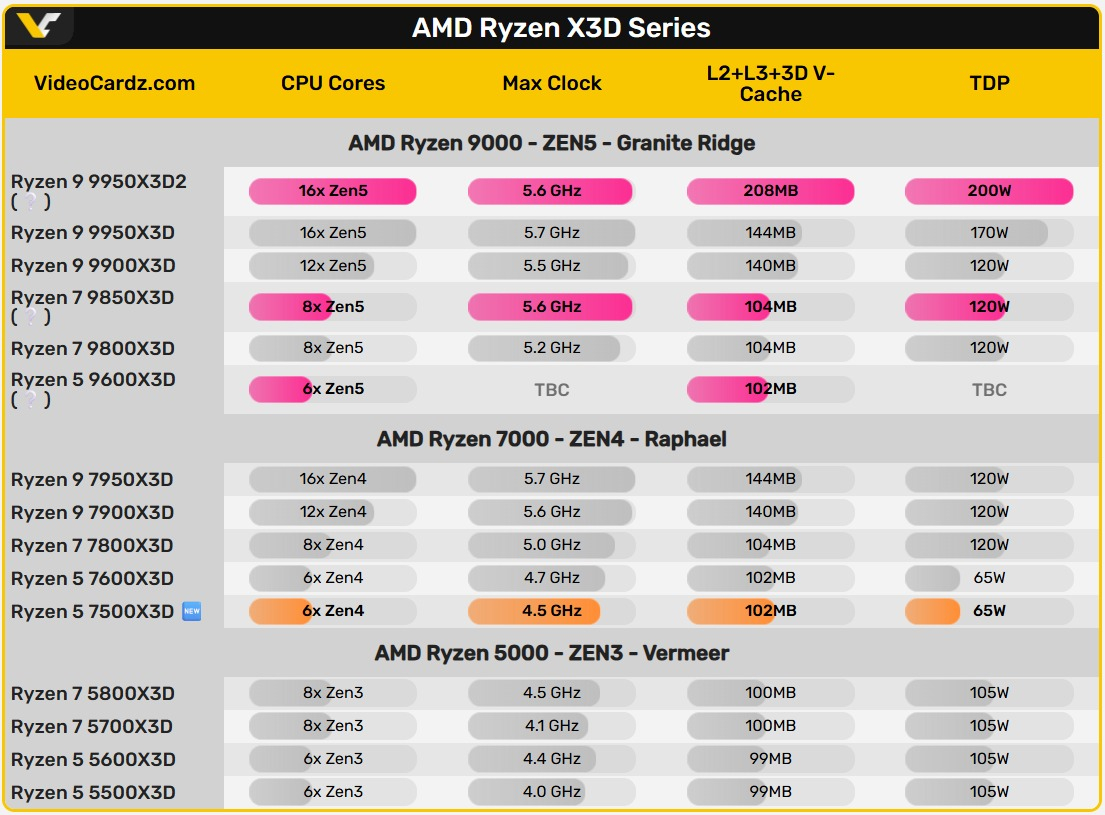Click the Ryzen 9000 ZEN5 Granite Ridge section heading
The width and height of the screenshot is (1105, 815).
coord(552,143)
